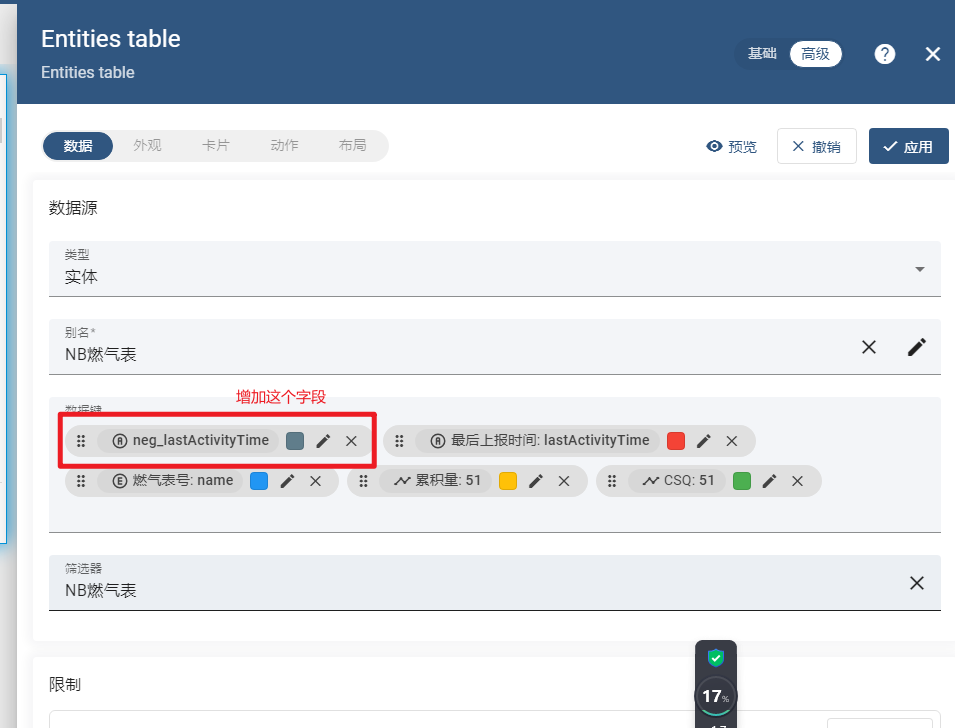Click the 预览 preview button
This screenshot has width=955, height=728.
[x=731, y=146]
